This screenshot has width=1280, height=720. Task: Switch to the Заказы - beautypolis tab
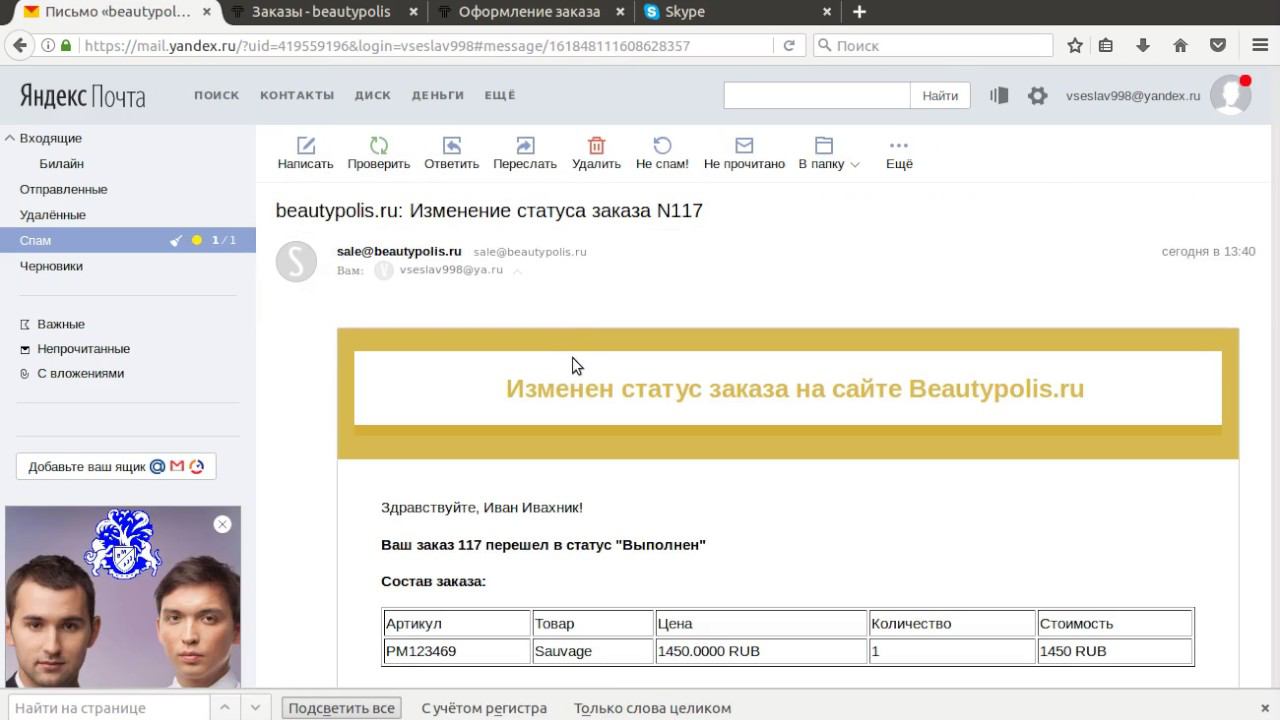323,12
